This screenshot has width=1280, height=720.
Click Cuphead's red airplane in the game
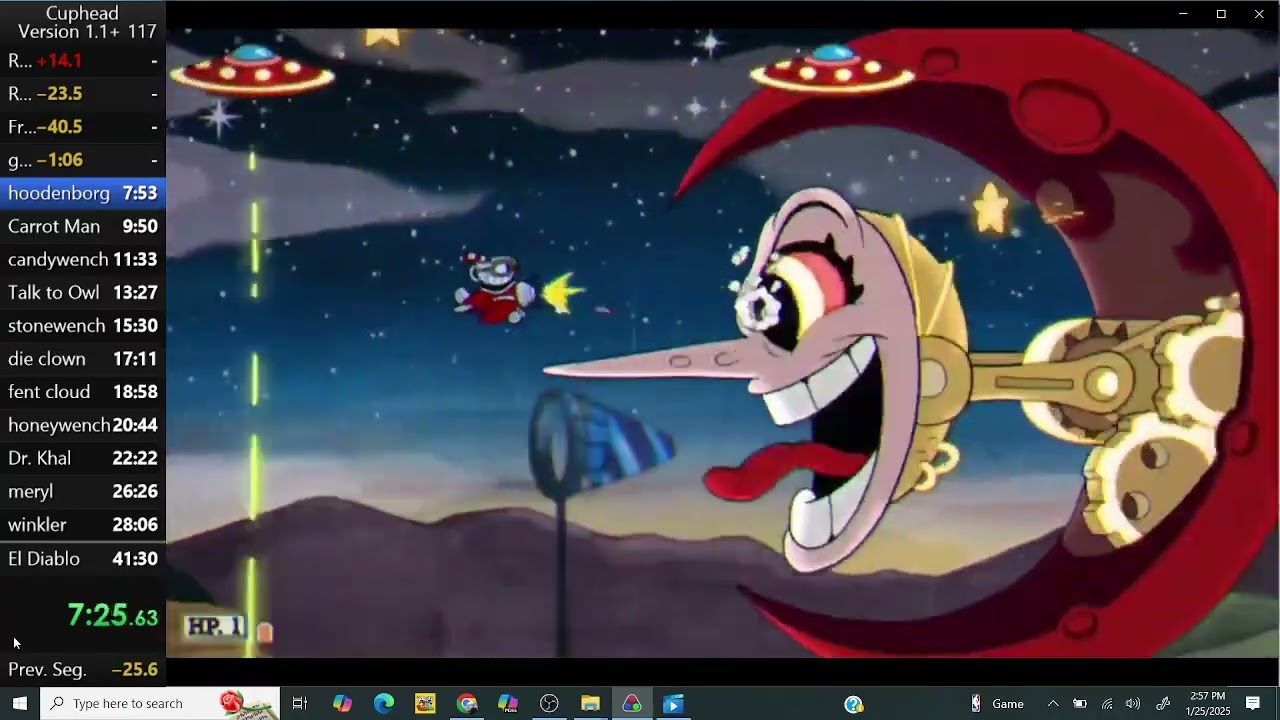(497, 289)
